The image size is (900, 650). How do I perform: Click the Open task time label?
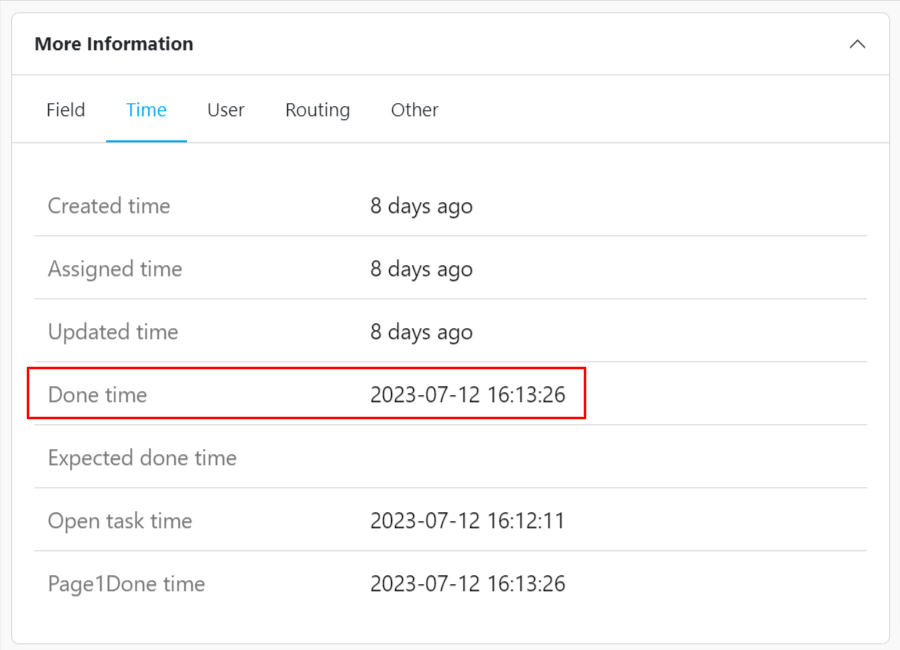120,521
